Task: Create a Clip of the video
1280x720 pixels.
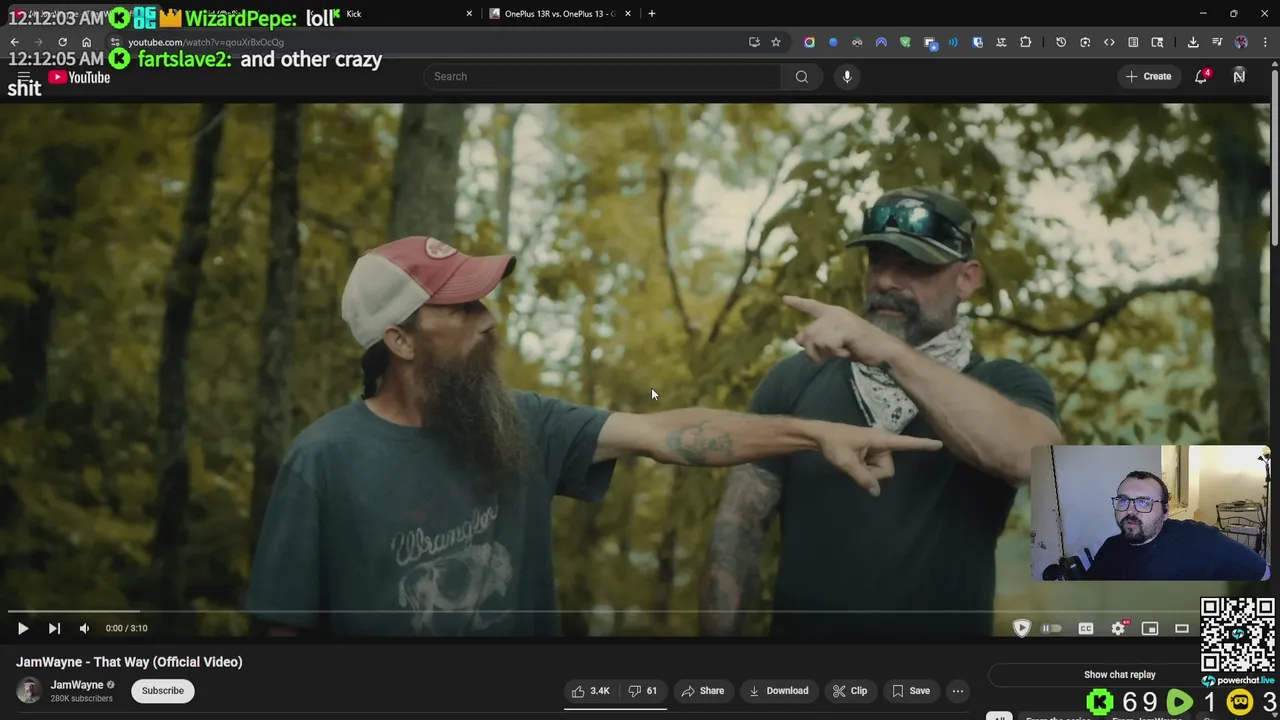Action: (850, 691)
